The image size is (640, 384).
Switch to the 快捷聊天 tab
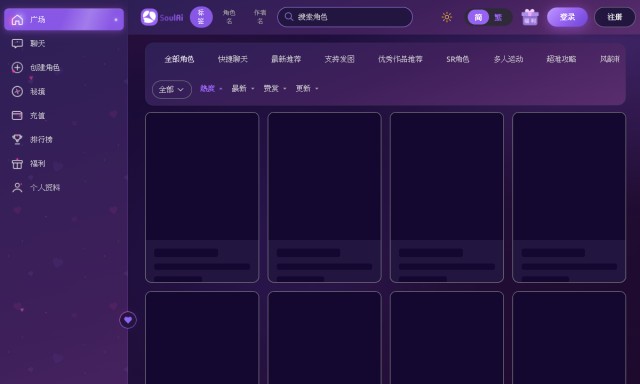tap(233, 59)
